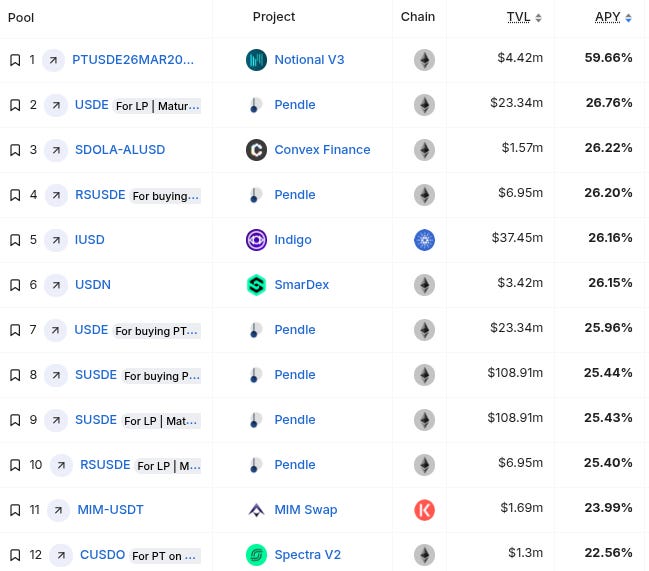This screenshot has height=571, width=649.
Task: Click the Notional V3 project logo
Action: pos(256,60)
